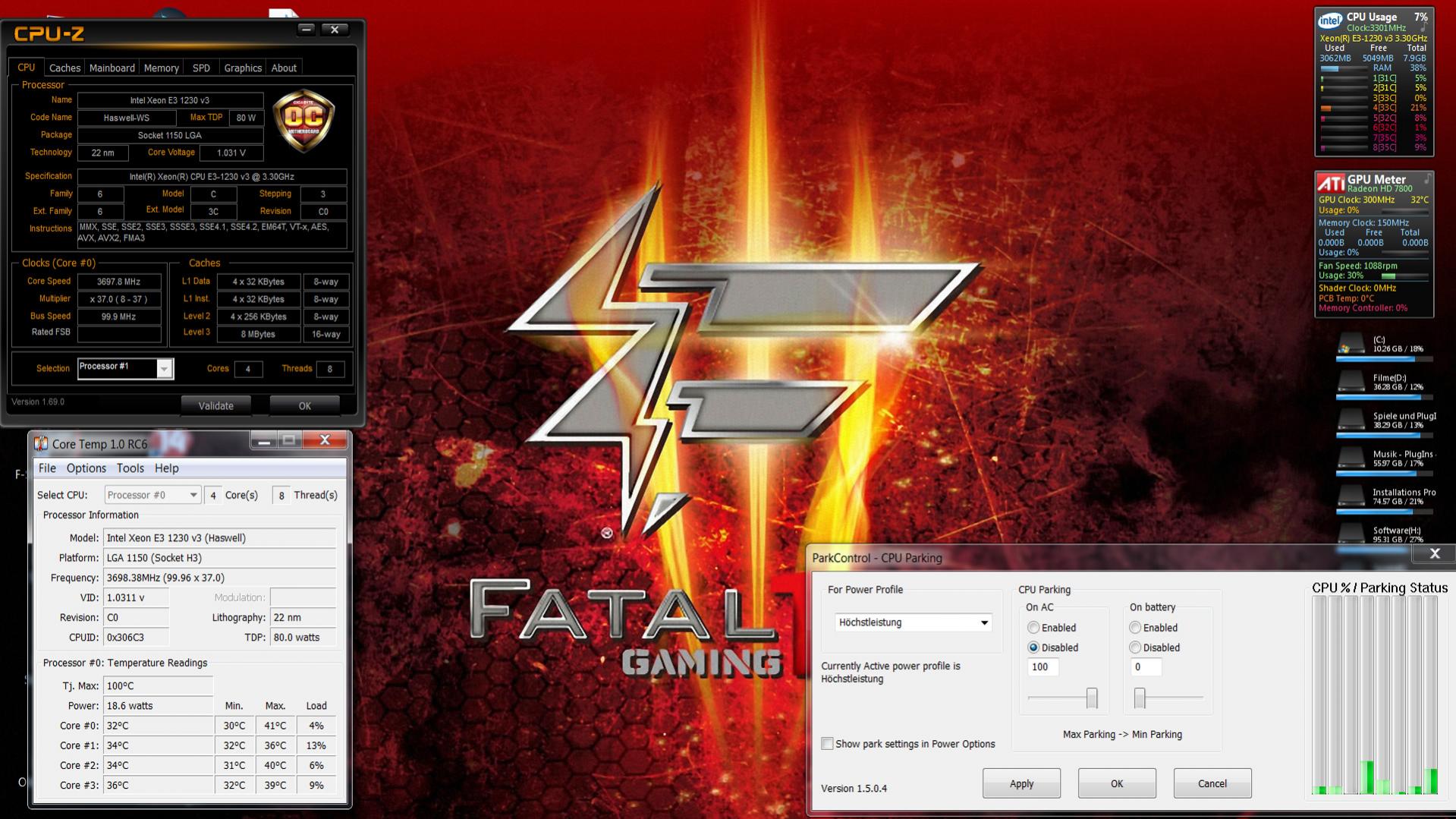Click the On AC parking slider handle

tap(1092, 698)
